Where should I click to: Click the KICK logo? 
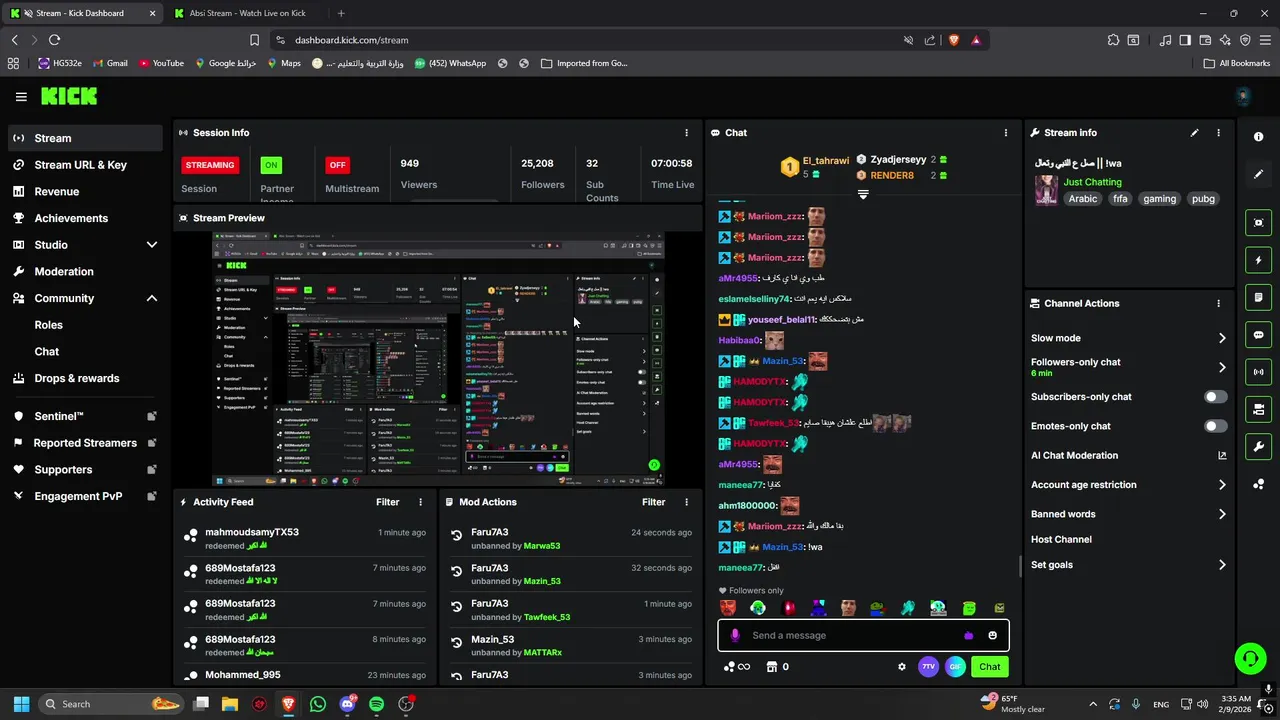(x=69, y=97)
